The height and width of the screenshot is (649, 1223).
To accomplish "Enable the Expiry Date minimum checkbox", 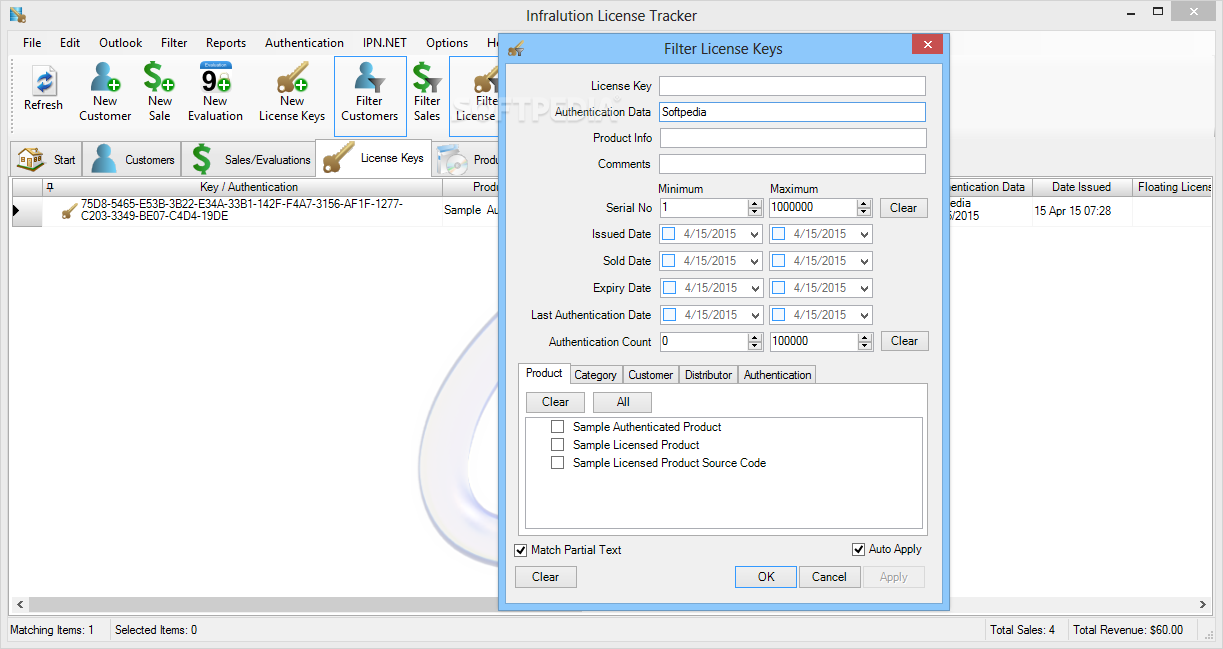I will [x=668, y=288].
